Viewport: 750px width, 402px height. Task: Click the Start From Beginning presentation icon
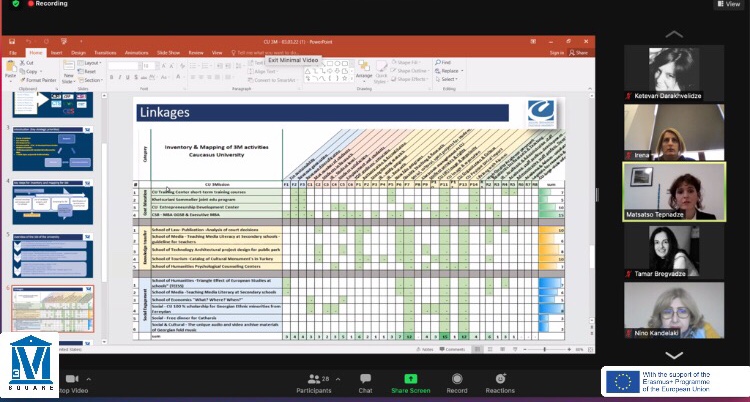pyautogui.click(x=64, y=42)
